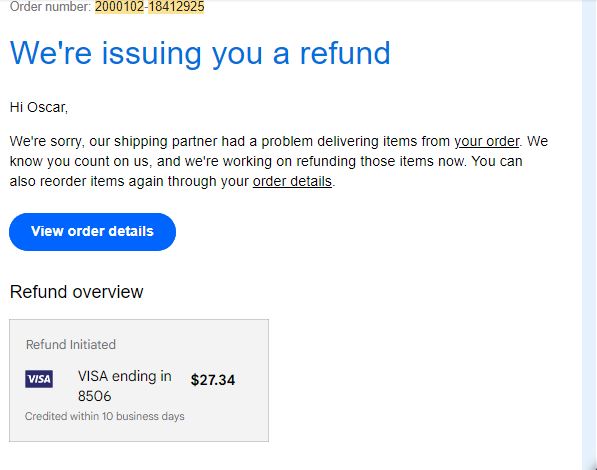Click the line starting 'know you count on us'
The width and height of the screenshot is (597, 470).
266,161
